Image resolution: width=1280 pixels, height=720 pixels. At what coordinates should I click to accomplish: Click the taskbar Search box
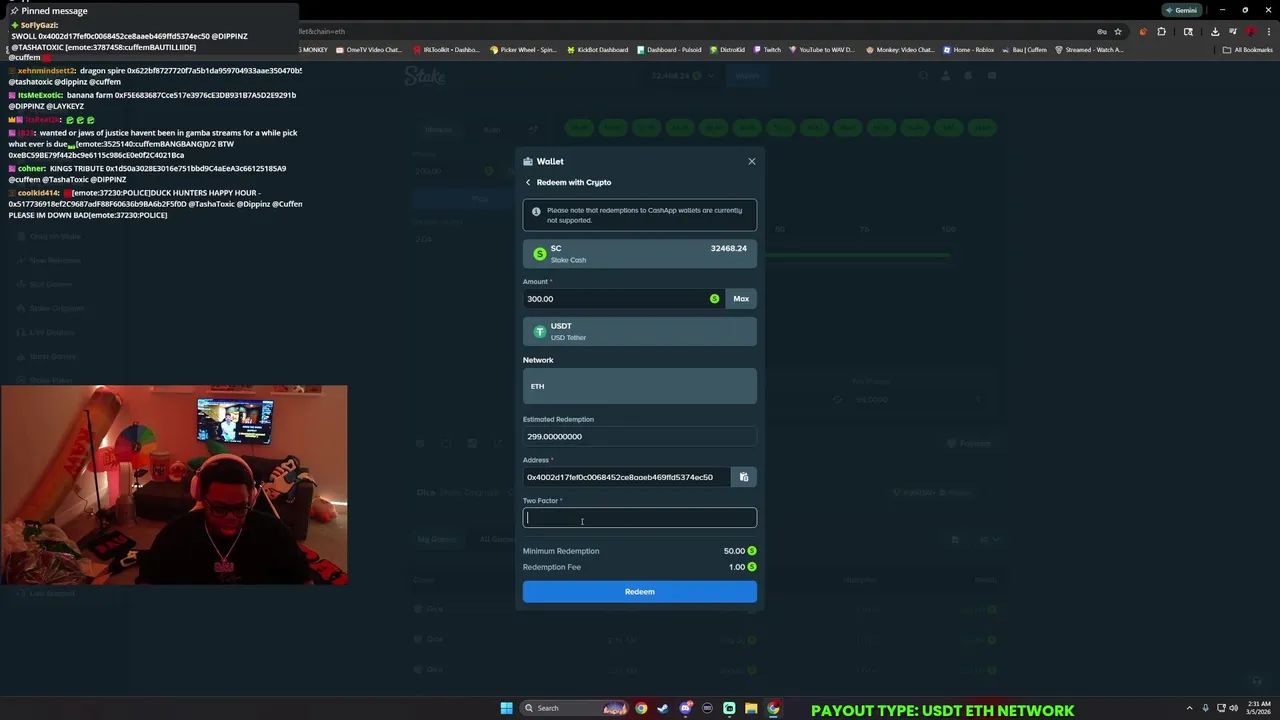(x=575, y=708)
